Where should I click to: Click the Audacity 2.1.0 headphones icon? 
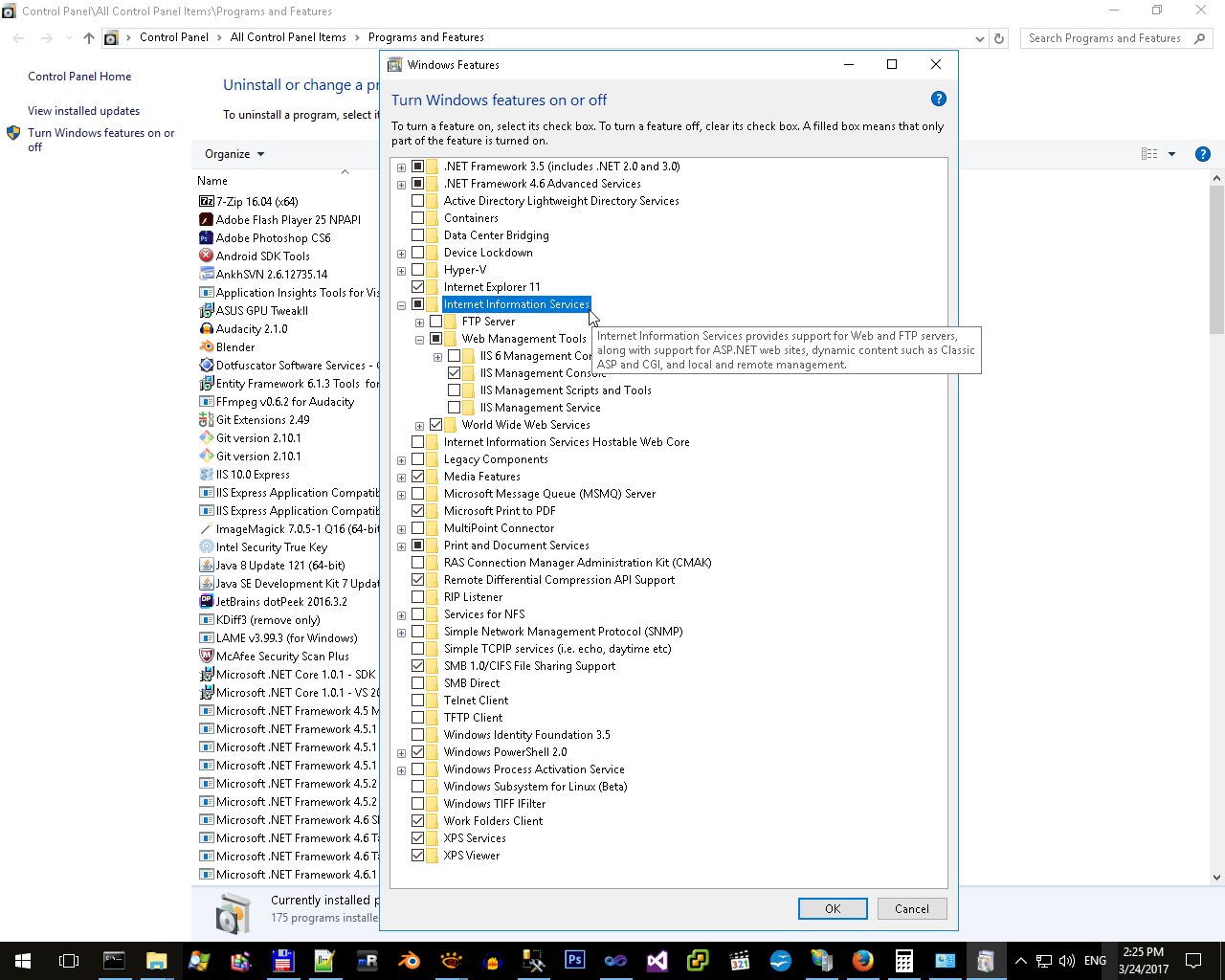coord(206,328)
